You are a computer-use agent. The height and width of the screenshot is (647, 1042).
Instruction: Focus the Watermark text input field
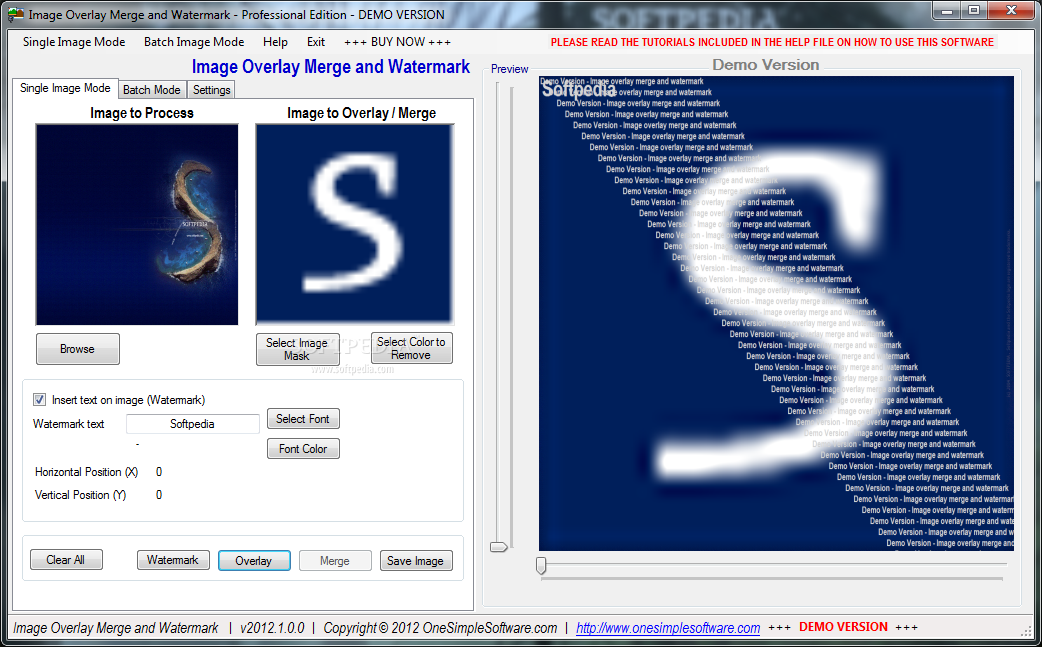point(193,424)
